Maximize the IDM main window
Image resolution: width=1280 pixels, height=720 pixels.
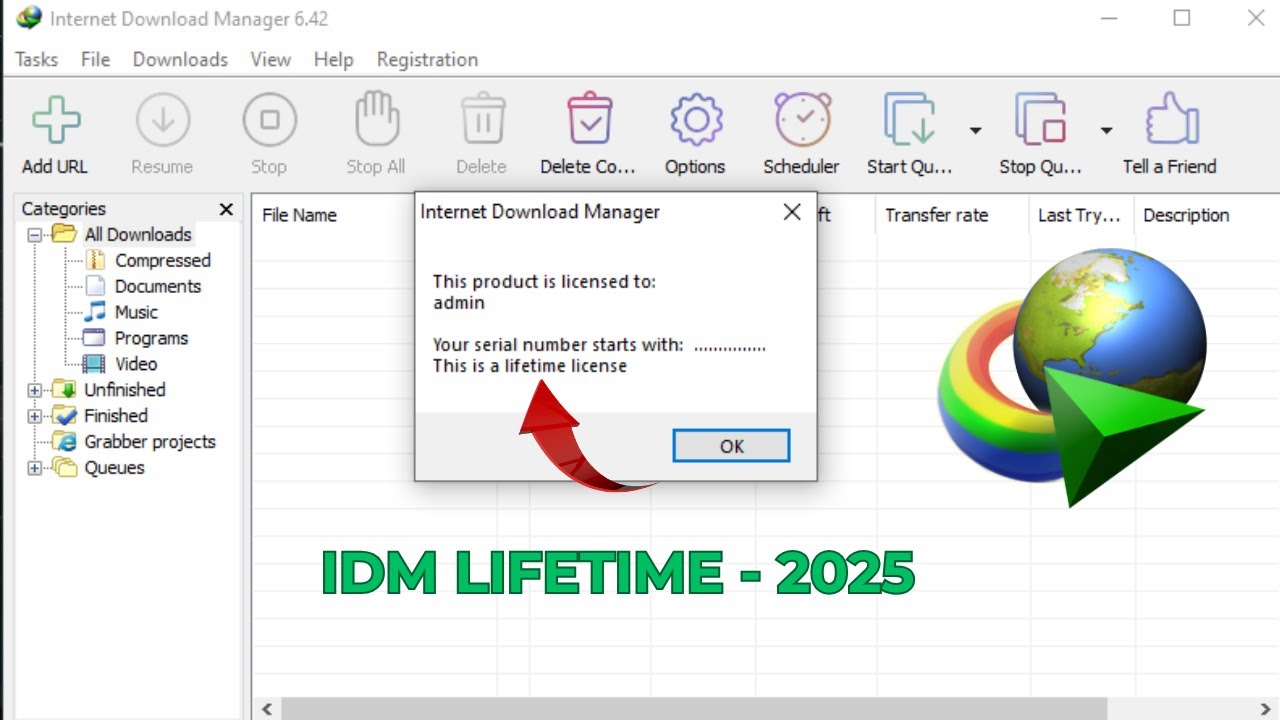click(x=1182, y=18)
